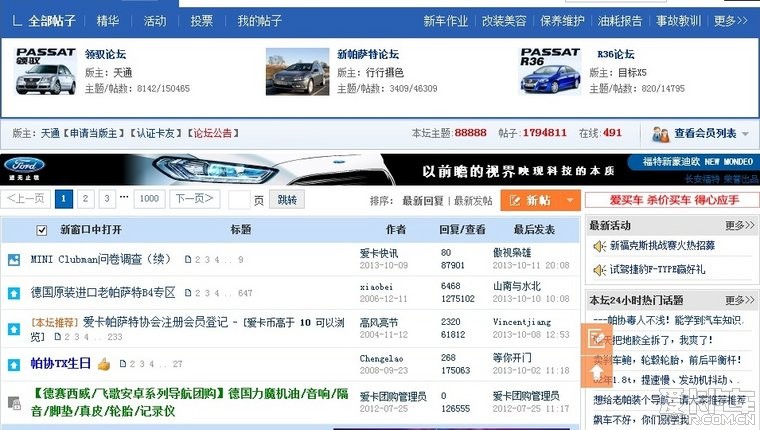
Task: Click 认证卡友 link
Action: pyautogui.click(x=155, y=133)
